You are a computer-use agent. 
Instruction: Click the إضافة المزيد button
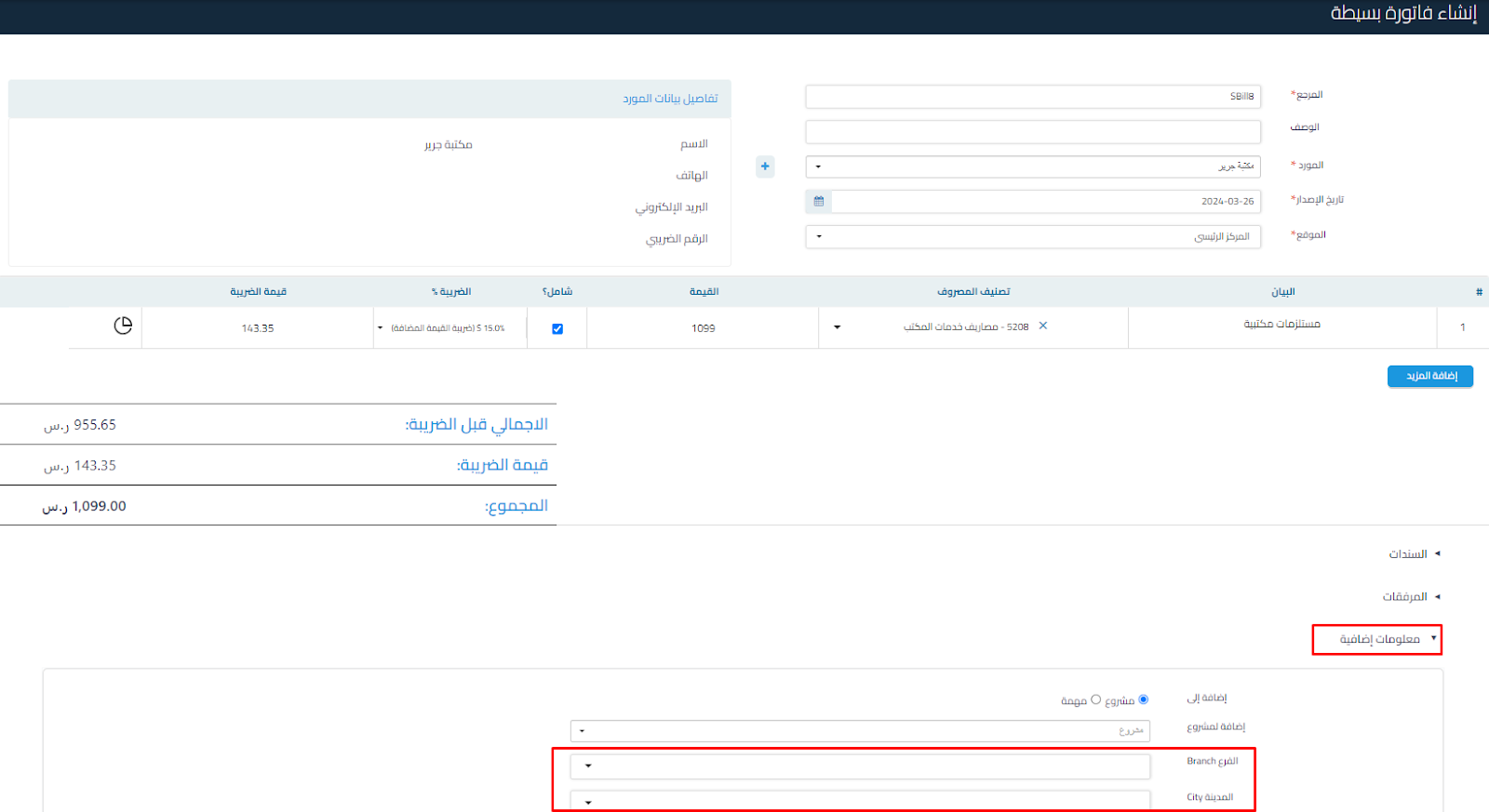(1430, 376)
